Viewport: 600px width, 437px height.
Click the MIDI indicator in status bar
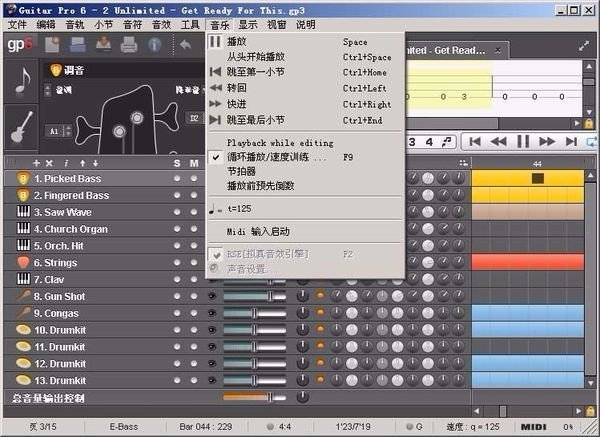click(x=533, y=427)
